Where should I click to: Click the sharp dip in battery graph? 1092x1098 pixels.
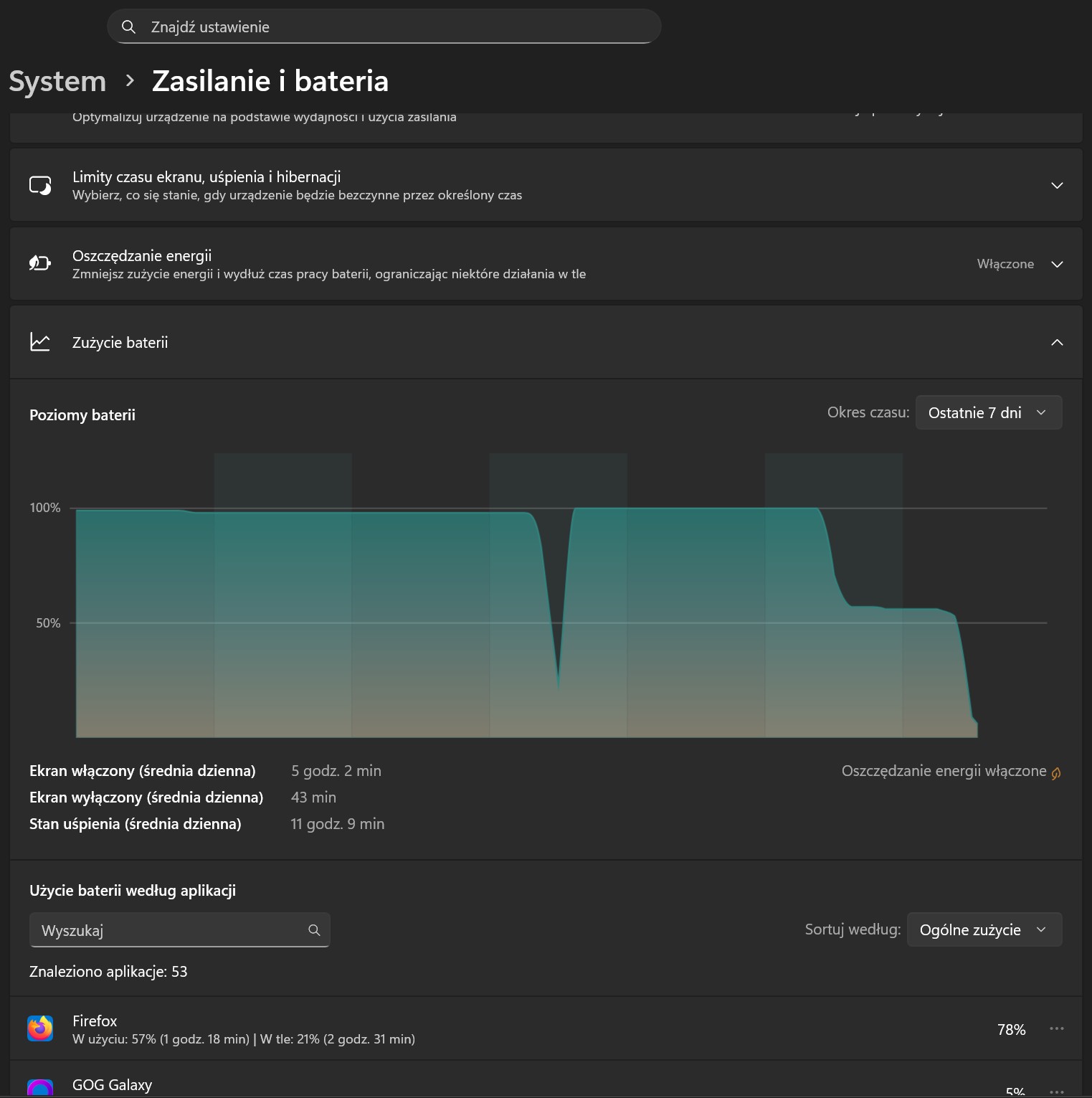point(559,681)
